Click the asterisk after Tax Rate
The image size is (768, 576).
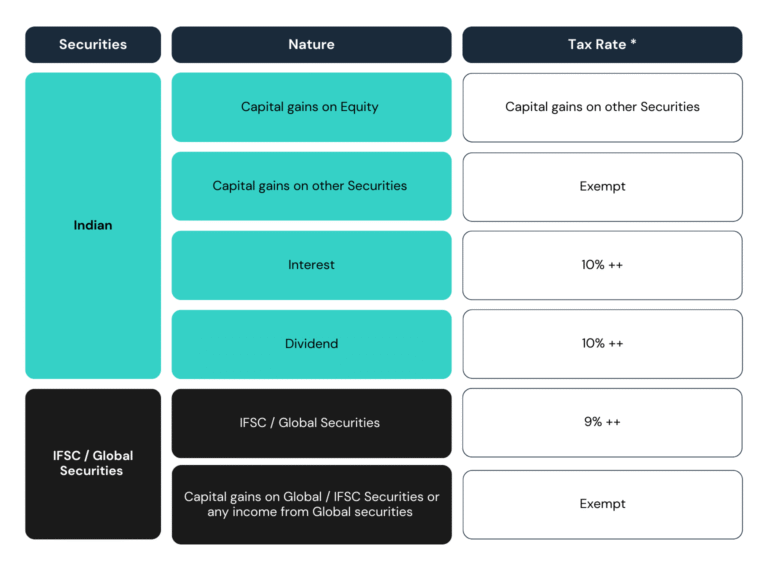click(x=633, y=43)
